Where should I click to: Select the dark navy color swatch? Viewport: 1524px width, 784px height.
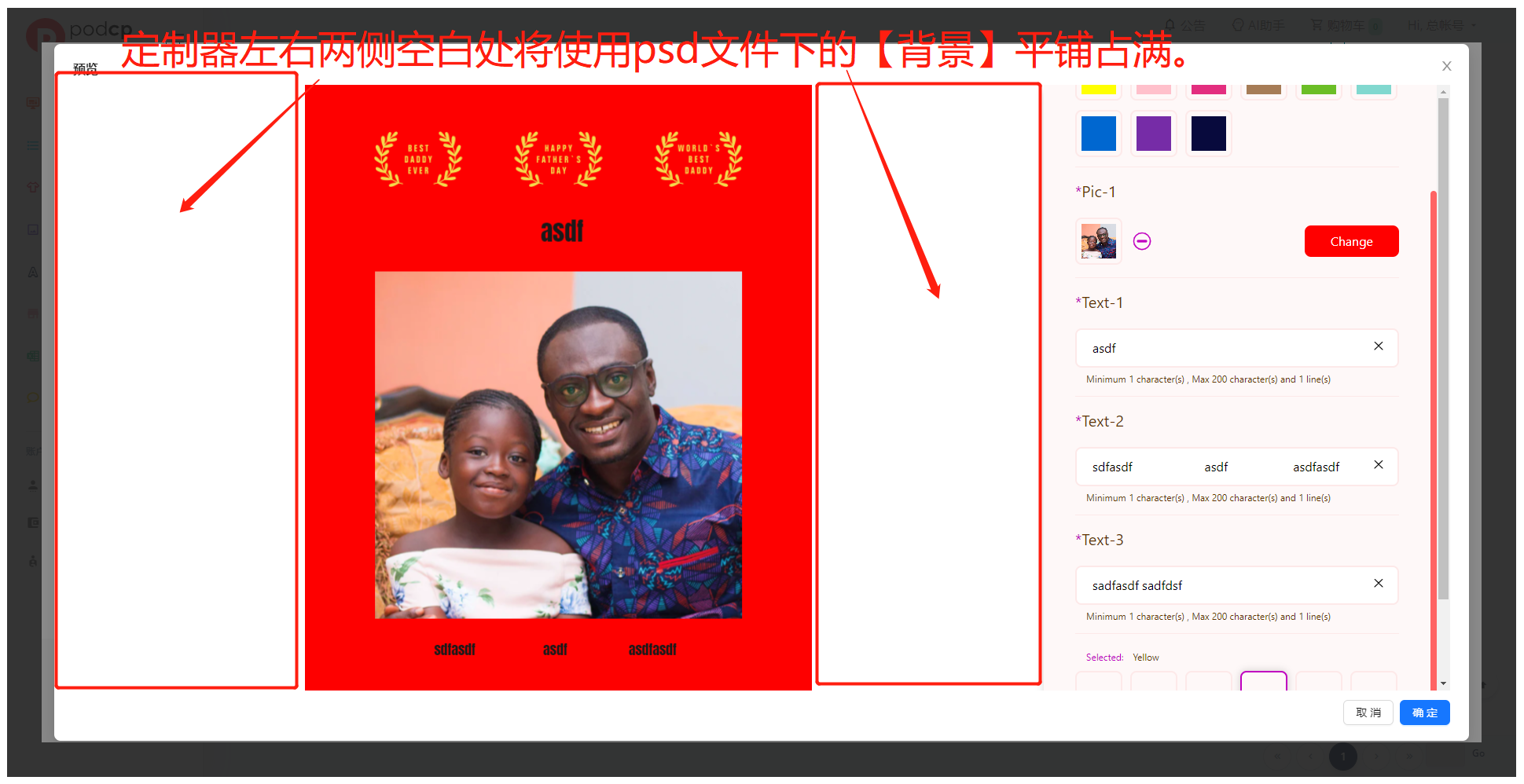[1209, 134]
